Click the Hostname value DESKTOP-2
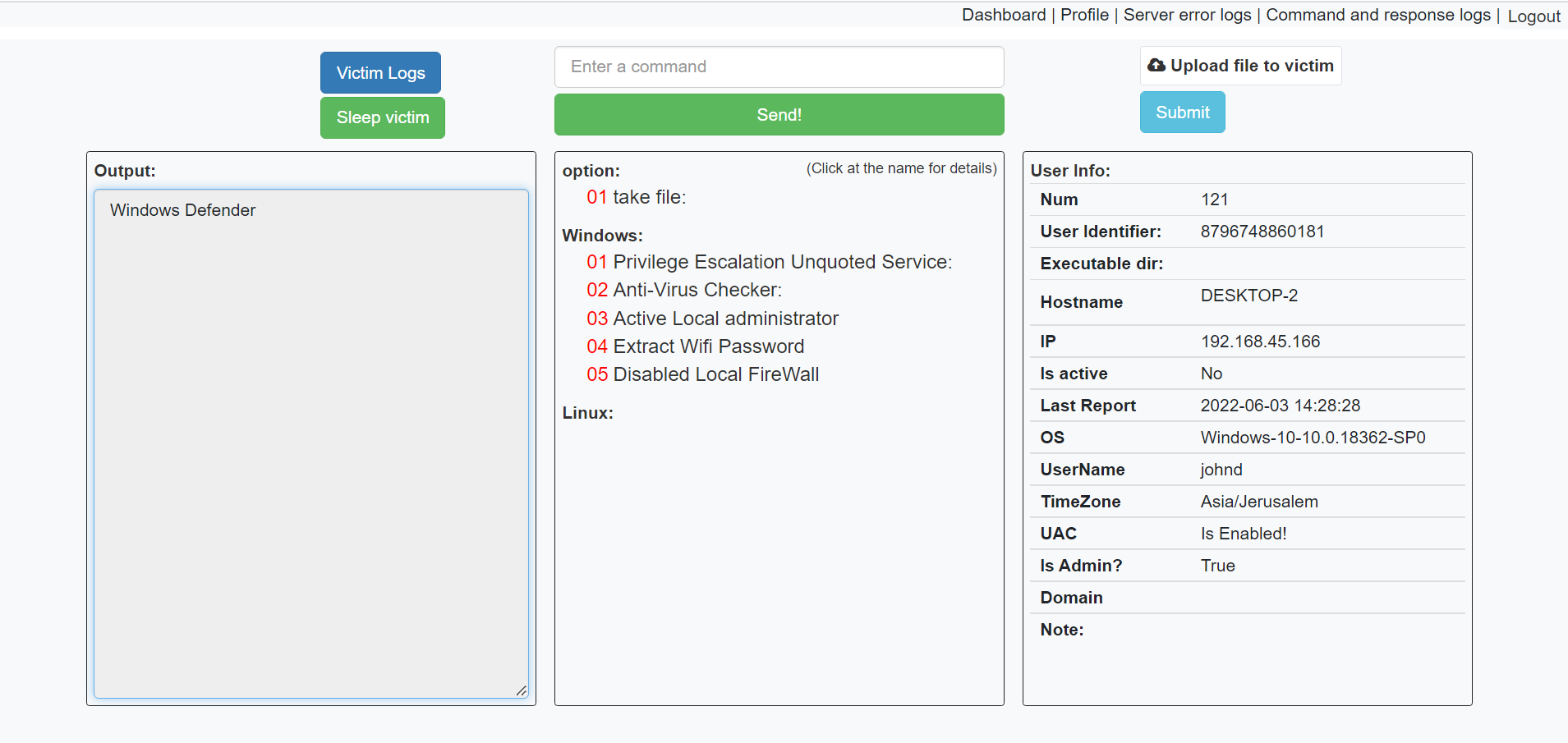1568x743 pixels. click(1248, 296)
